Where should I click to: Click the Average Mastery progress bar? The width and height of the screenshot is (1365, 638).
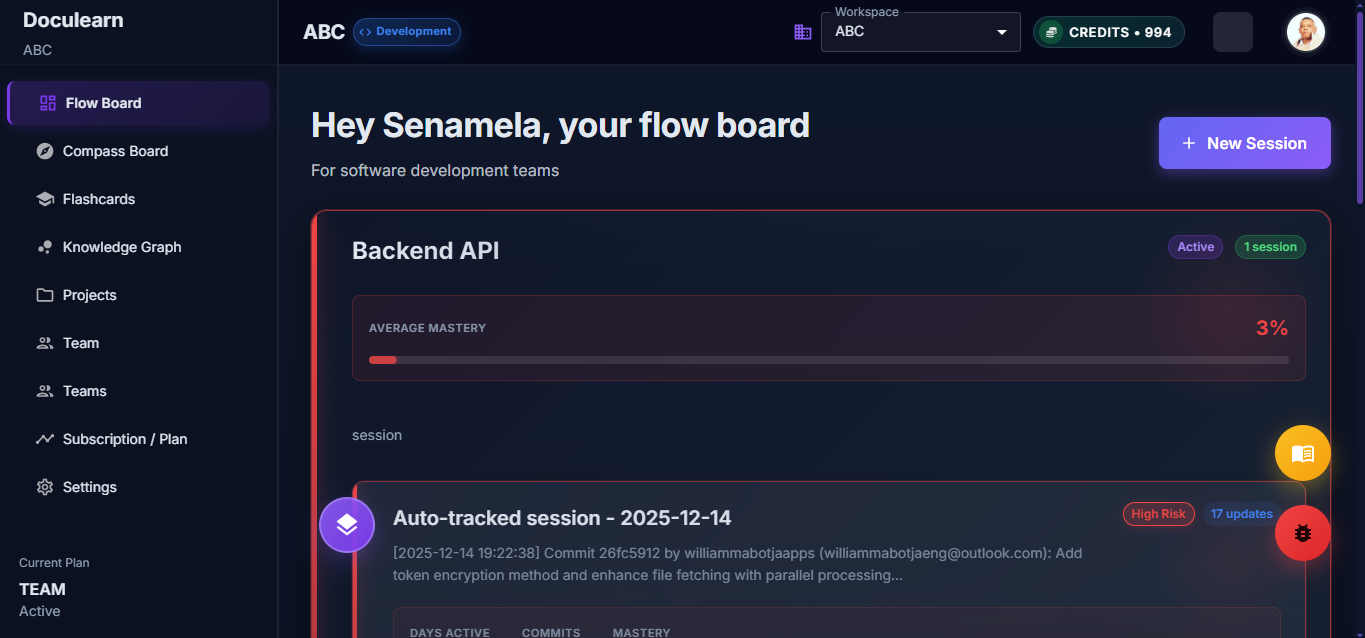pos(828,360)
